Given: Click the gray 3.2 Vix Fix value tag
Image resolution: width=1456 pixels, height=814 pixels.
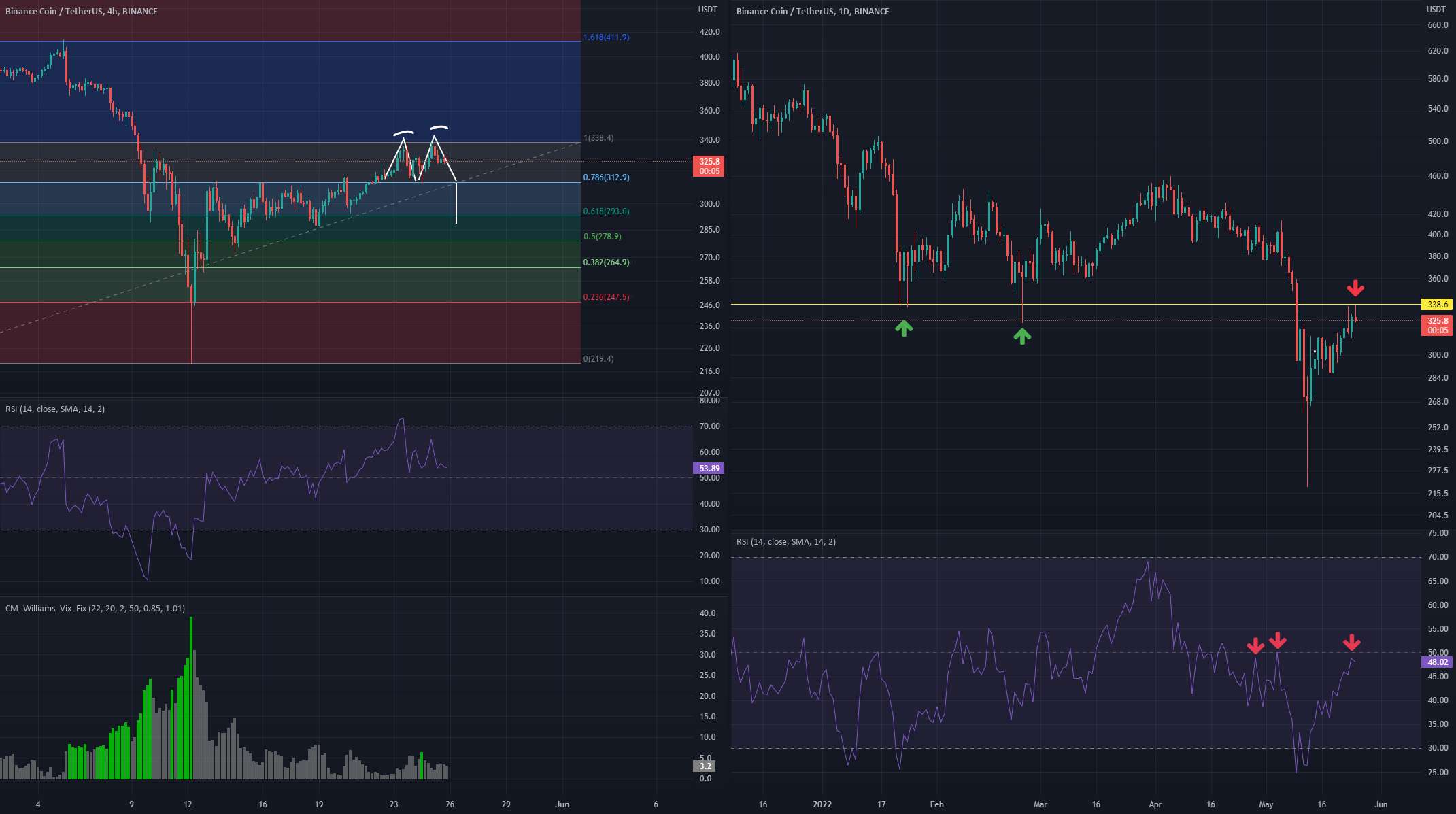Looking at the screenshot, I should pyautogui.click(x=705, y=766).
